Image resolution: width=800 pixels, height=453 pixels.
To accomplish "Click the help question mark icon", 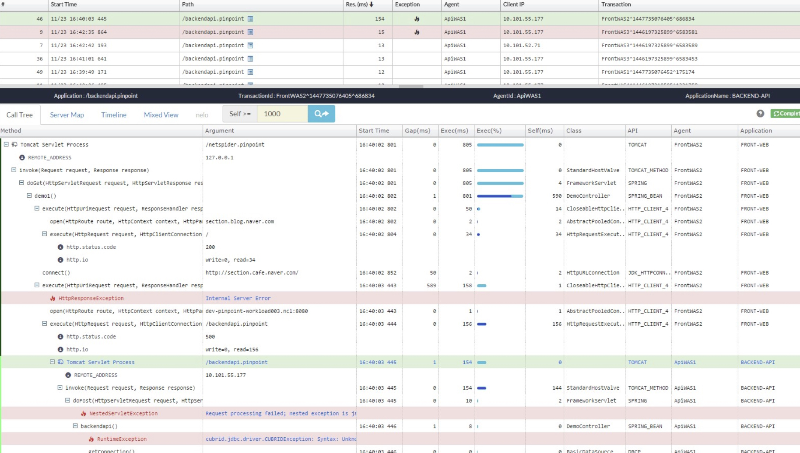I will (760, 114).
